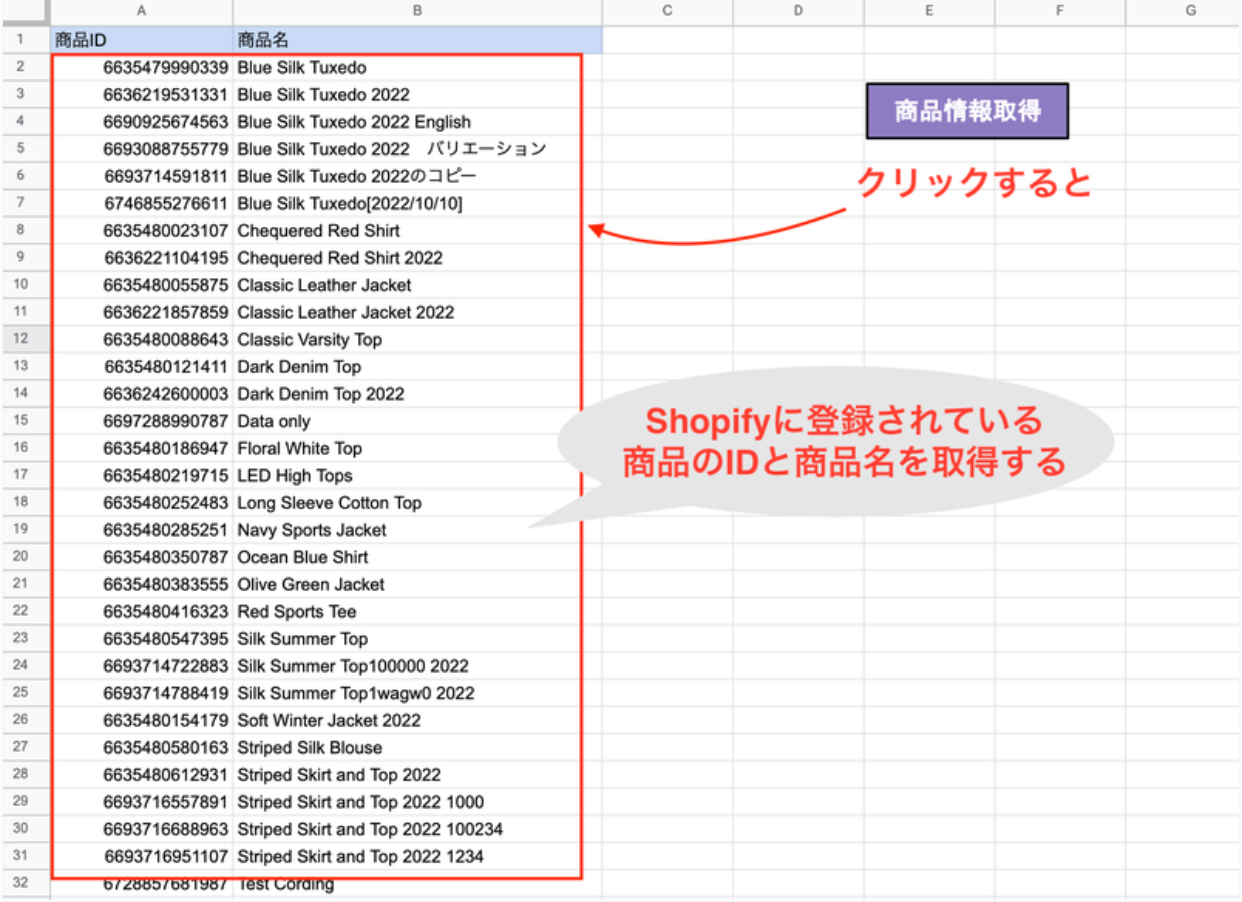
Task: Select the 'Blue Silk Tuxedo 2022 English' cell
Action: [x=417, y=122]
